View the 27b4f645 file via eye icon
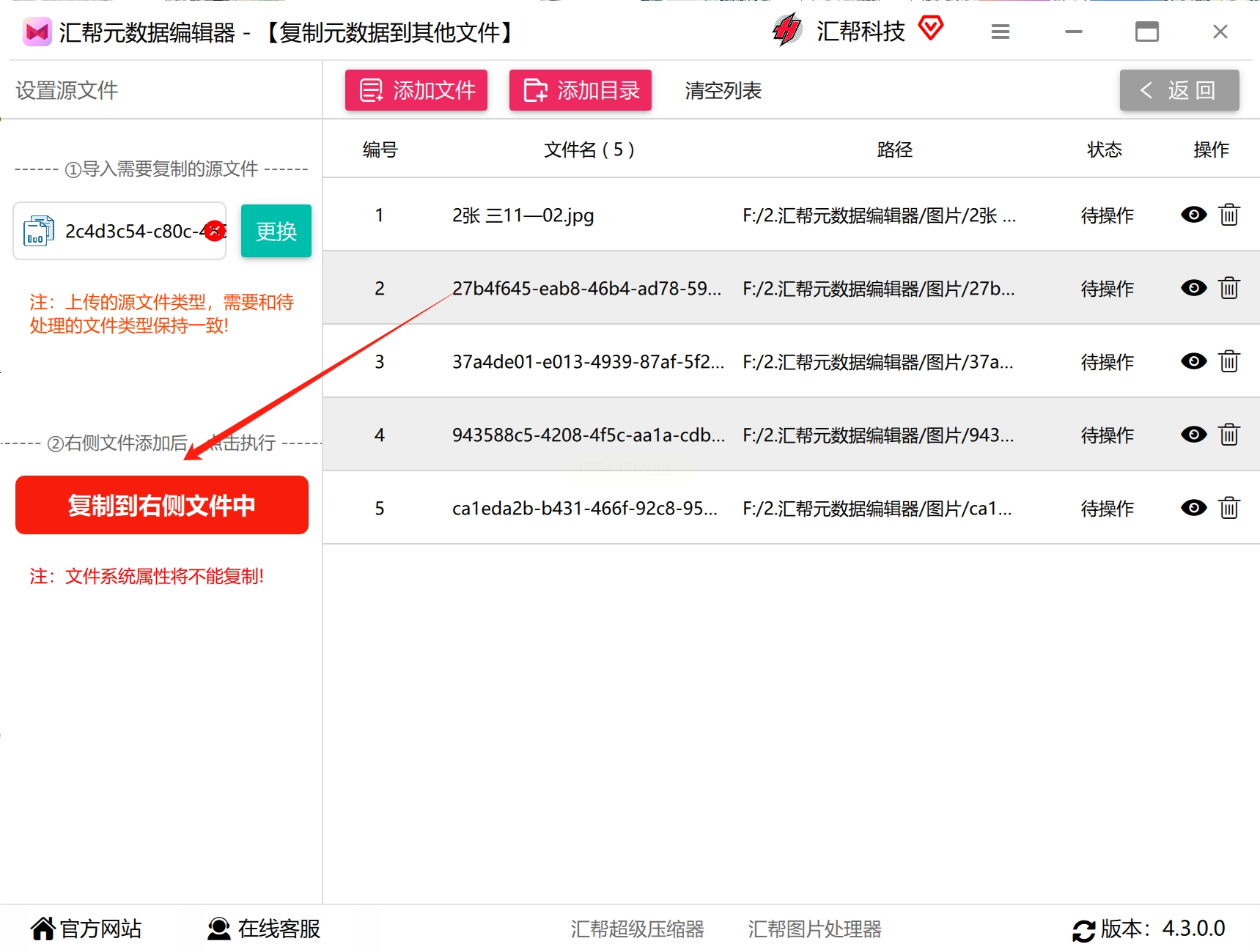The width and height of the screenshot is (1260, 952). (x=1194, y=288)
